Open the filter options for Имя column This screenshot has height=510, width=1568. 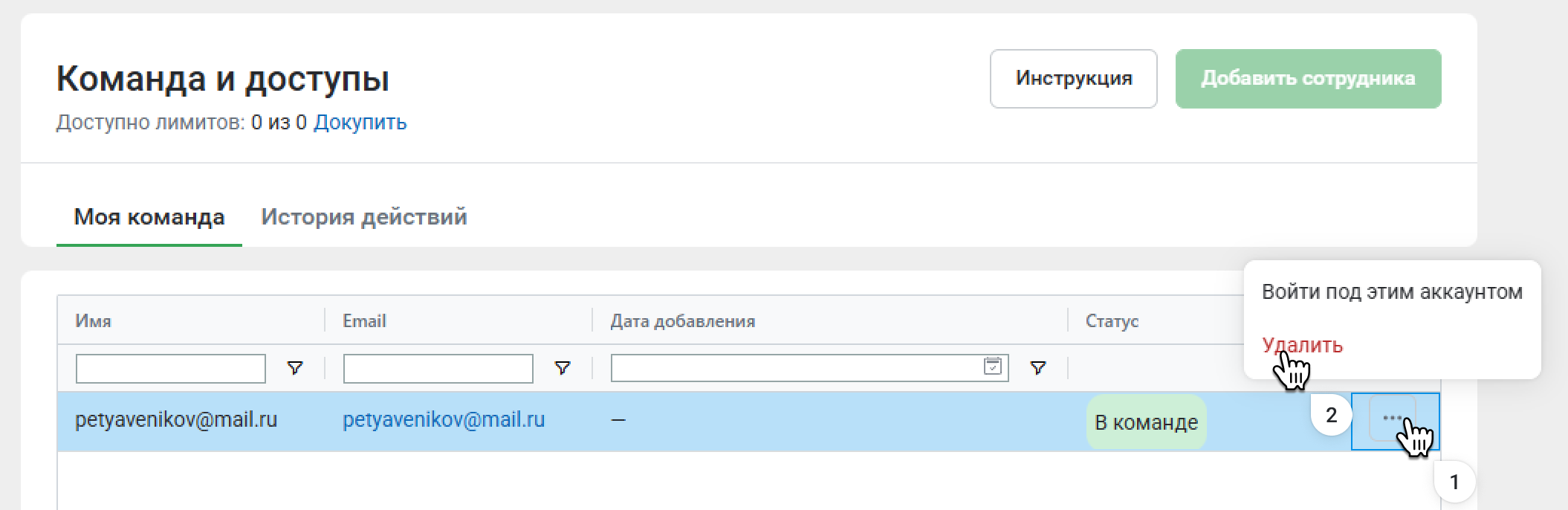(x=295, y=368)
